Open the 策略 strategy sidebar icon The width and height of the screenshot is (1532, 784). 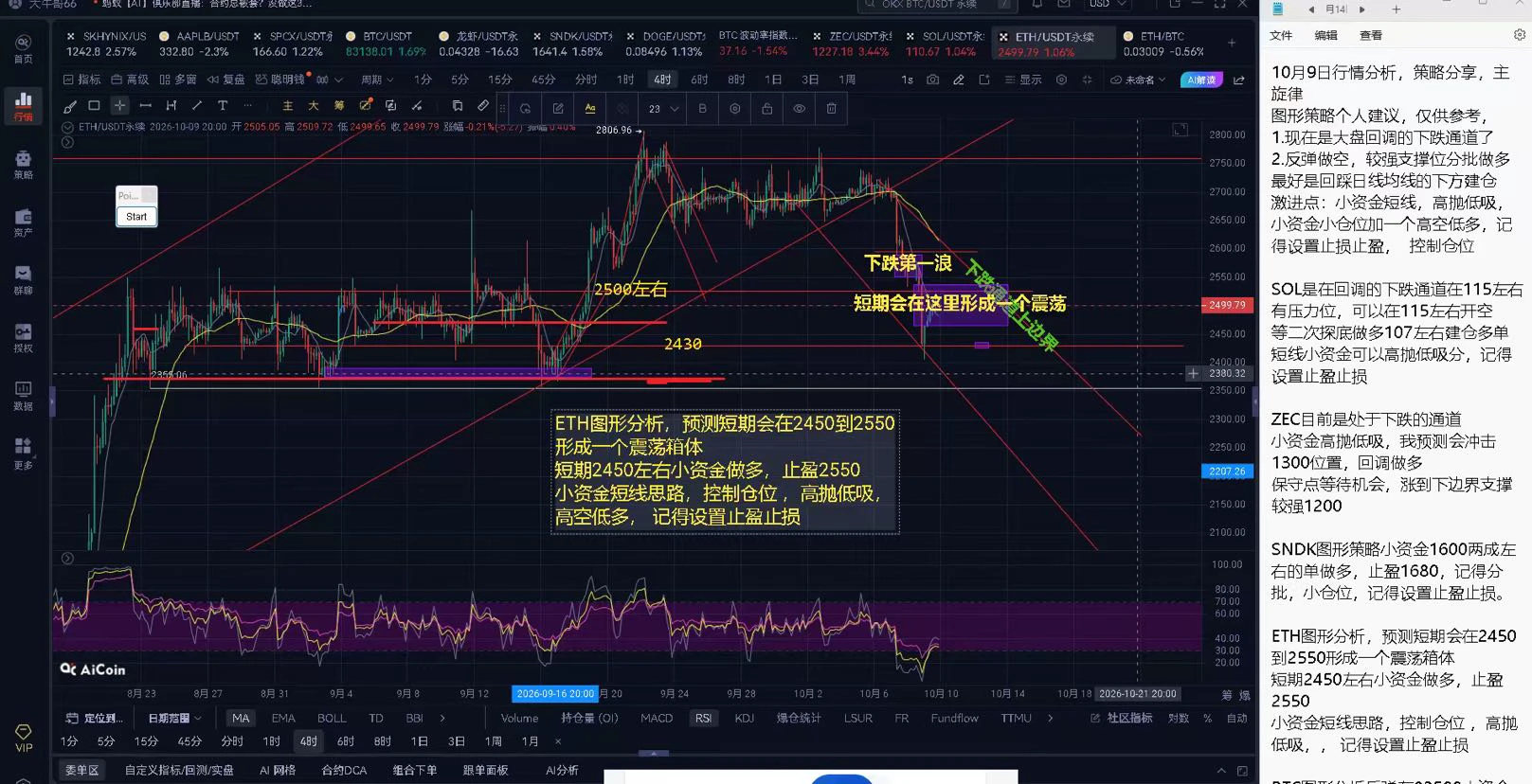tap(24, 164)
